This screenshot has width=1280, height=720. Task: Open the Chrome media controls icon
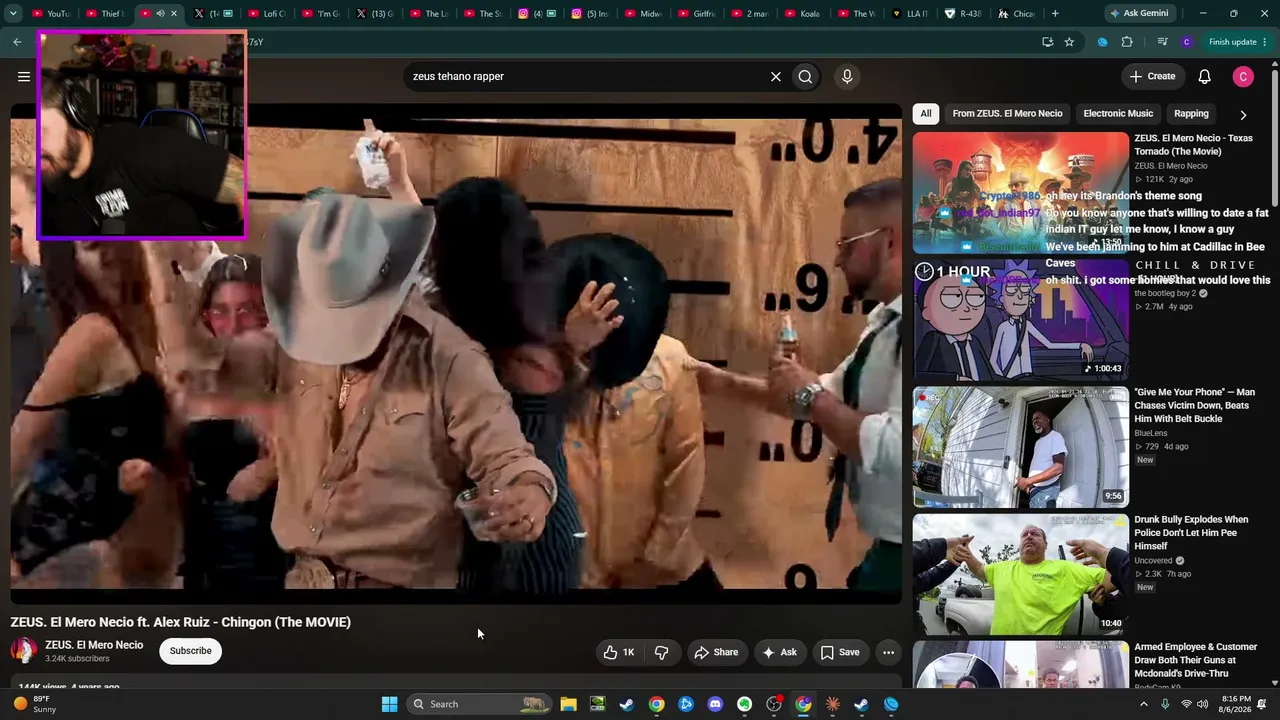[1162, 42]
